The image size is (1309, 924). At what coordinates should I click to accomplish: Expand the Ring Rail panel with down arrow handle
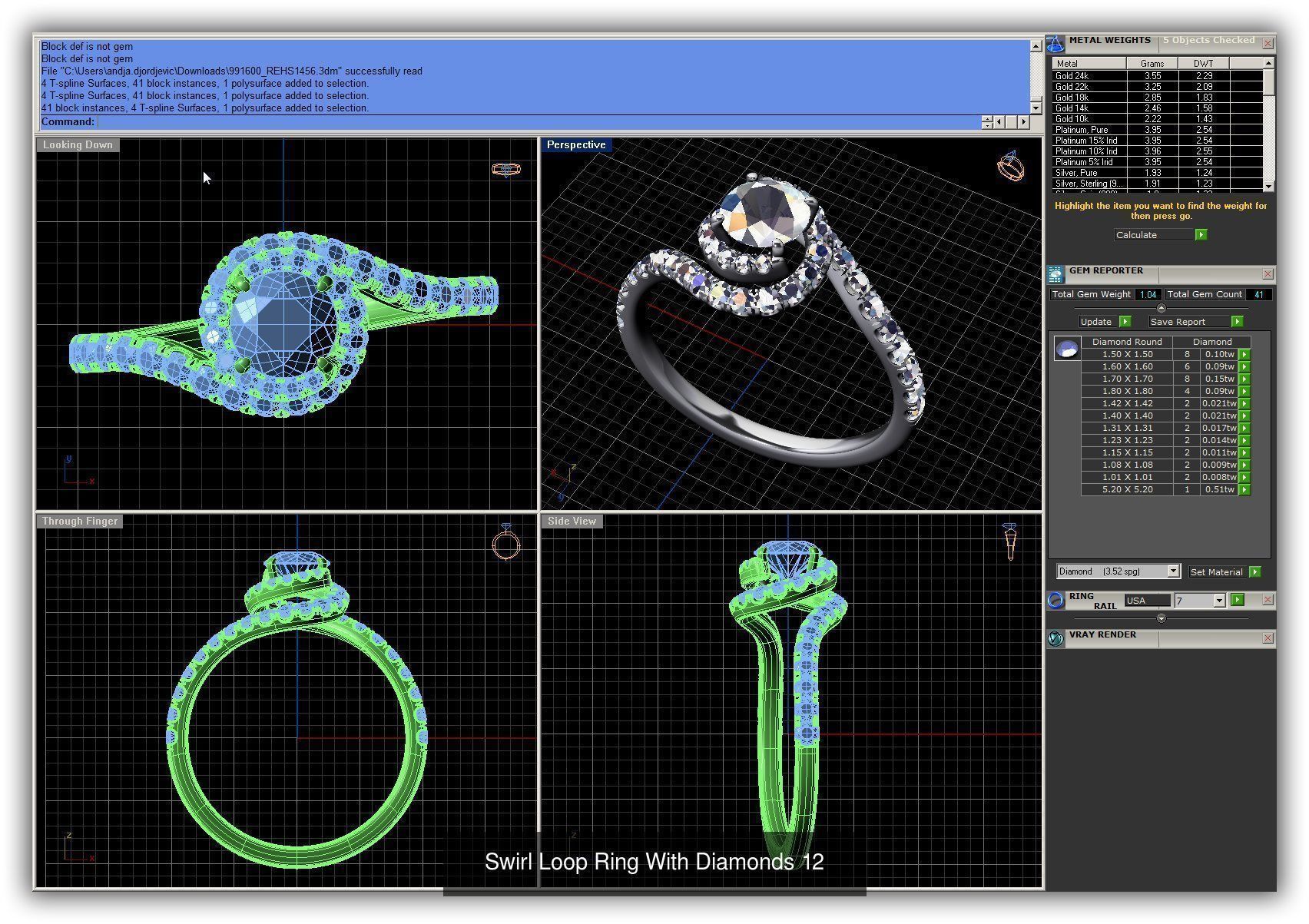pos(1161,618)
